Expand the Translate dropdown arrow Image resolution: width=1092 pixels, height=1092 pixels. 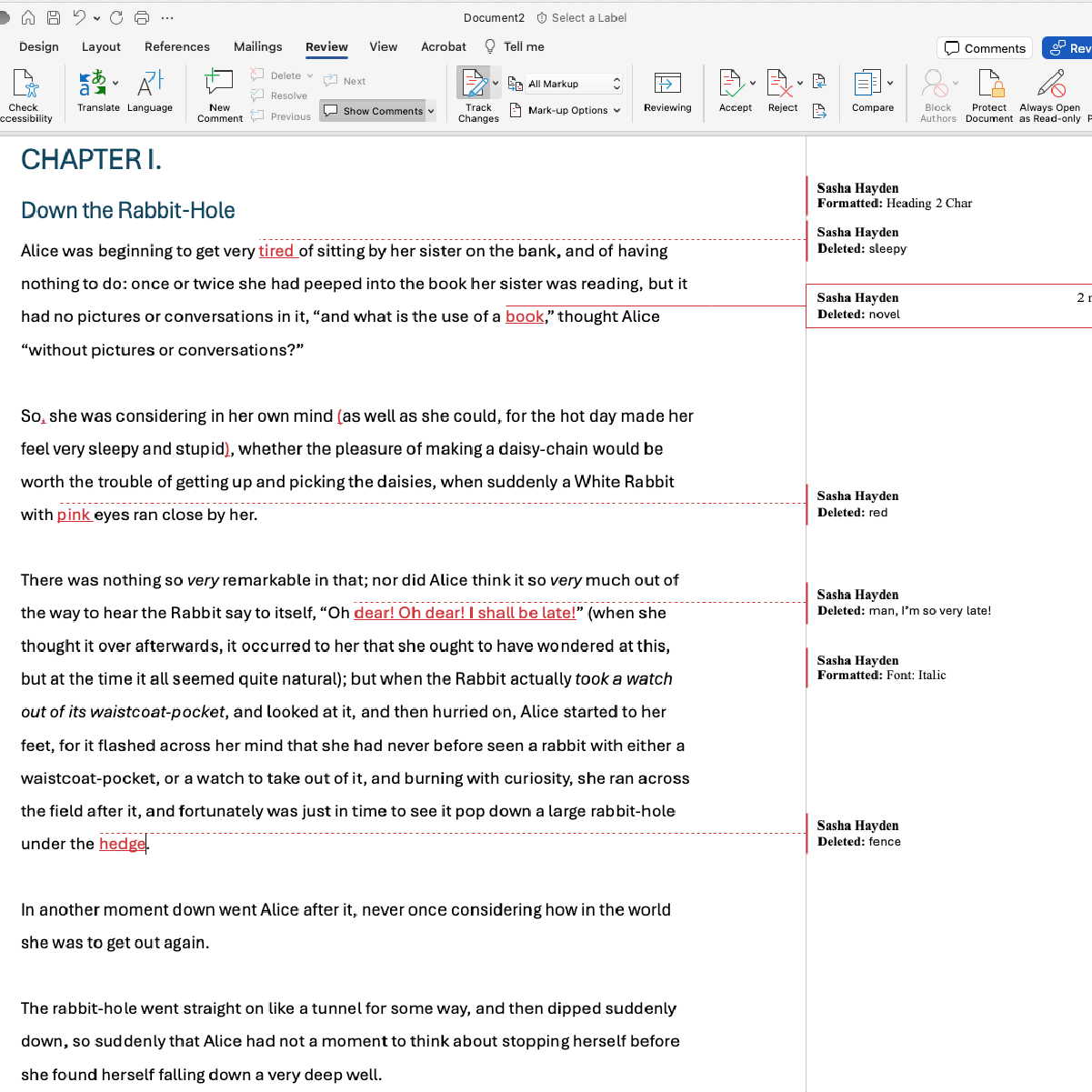coord(115,84)
